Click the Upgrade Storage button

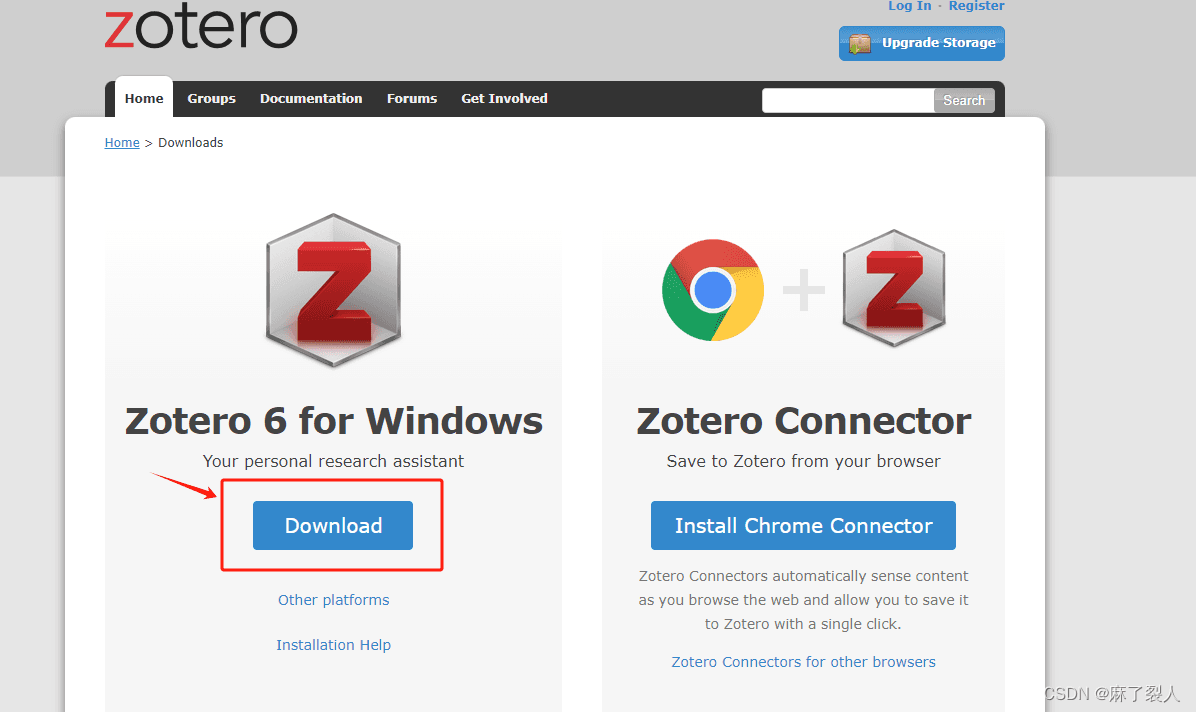coord(921,43)
